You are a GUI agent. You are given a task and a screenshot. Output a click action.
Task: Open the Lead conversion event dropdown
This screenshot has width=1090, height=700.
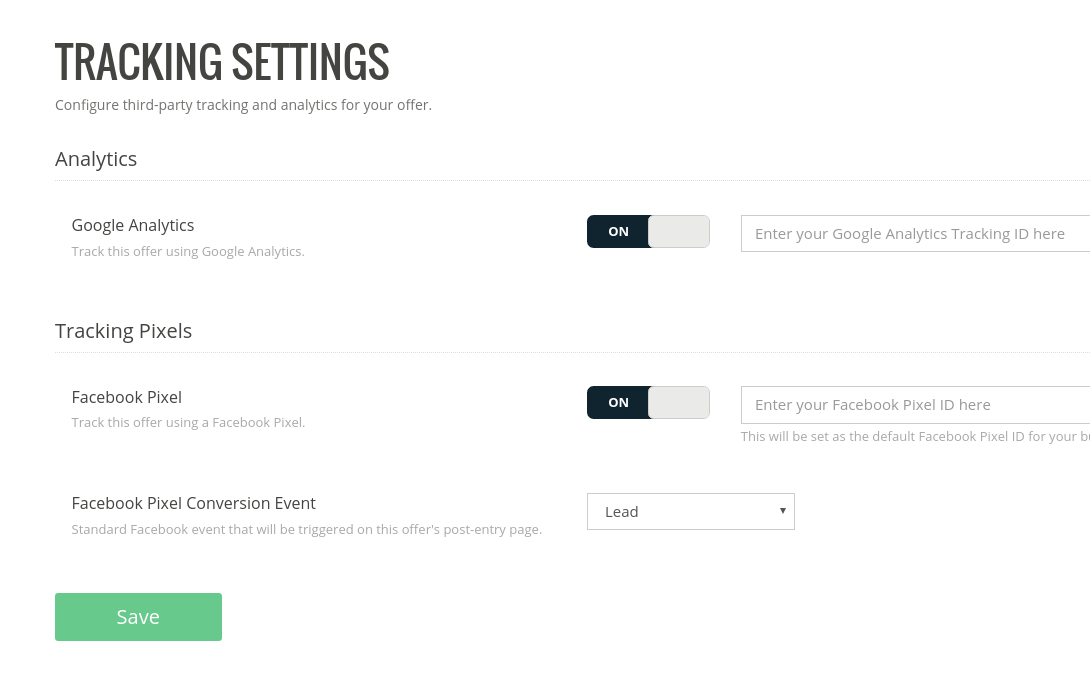pos(690,512)
